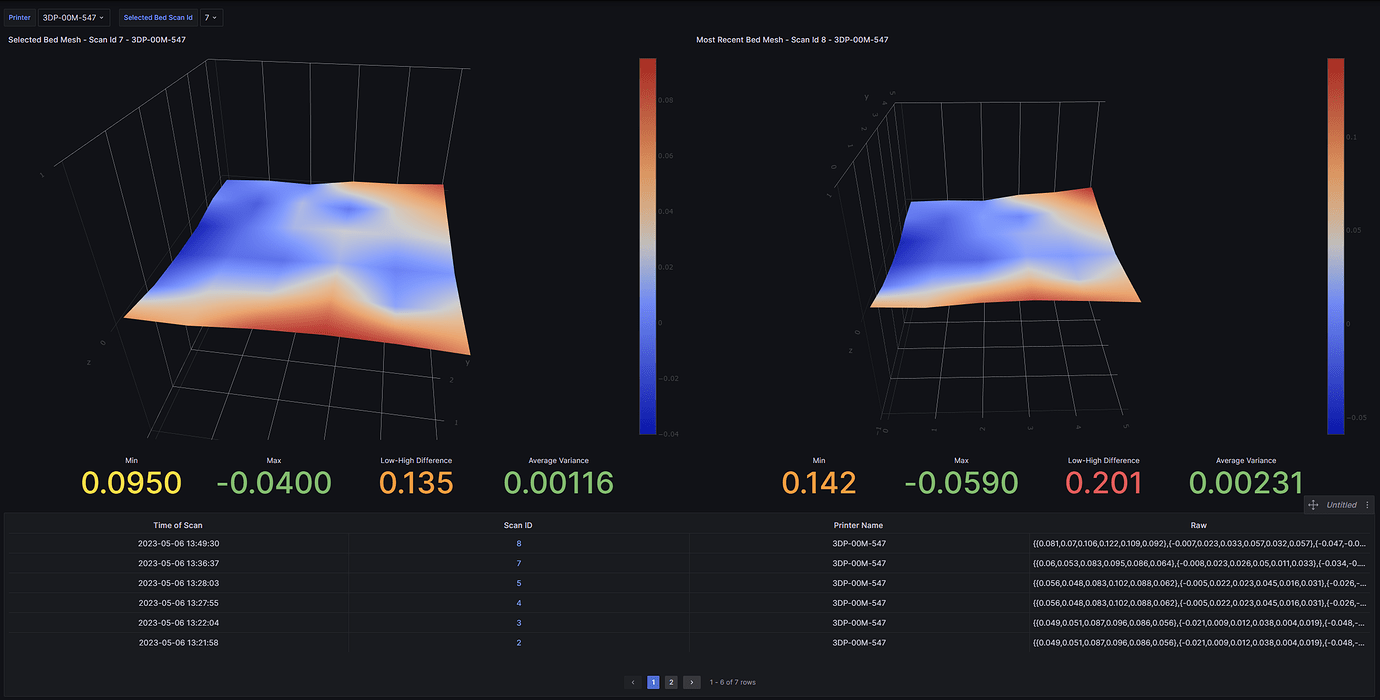Click the 0.00231 Average Variance value
This screenshot has width=1380, height=700.
(x=1246, y=484)
